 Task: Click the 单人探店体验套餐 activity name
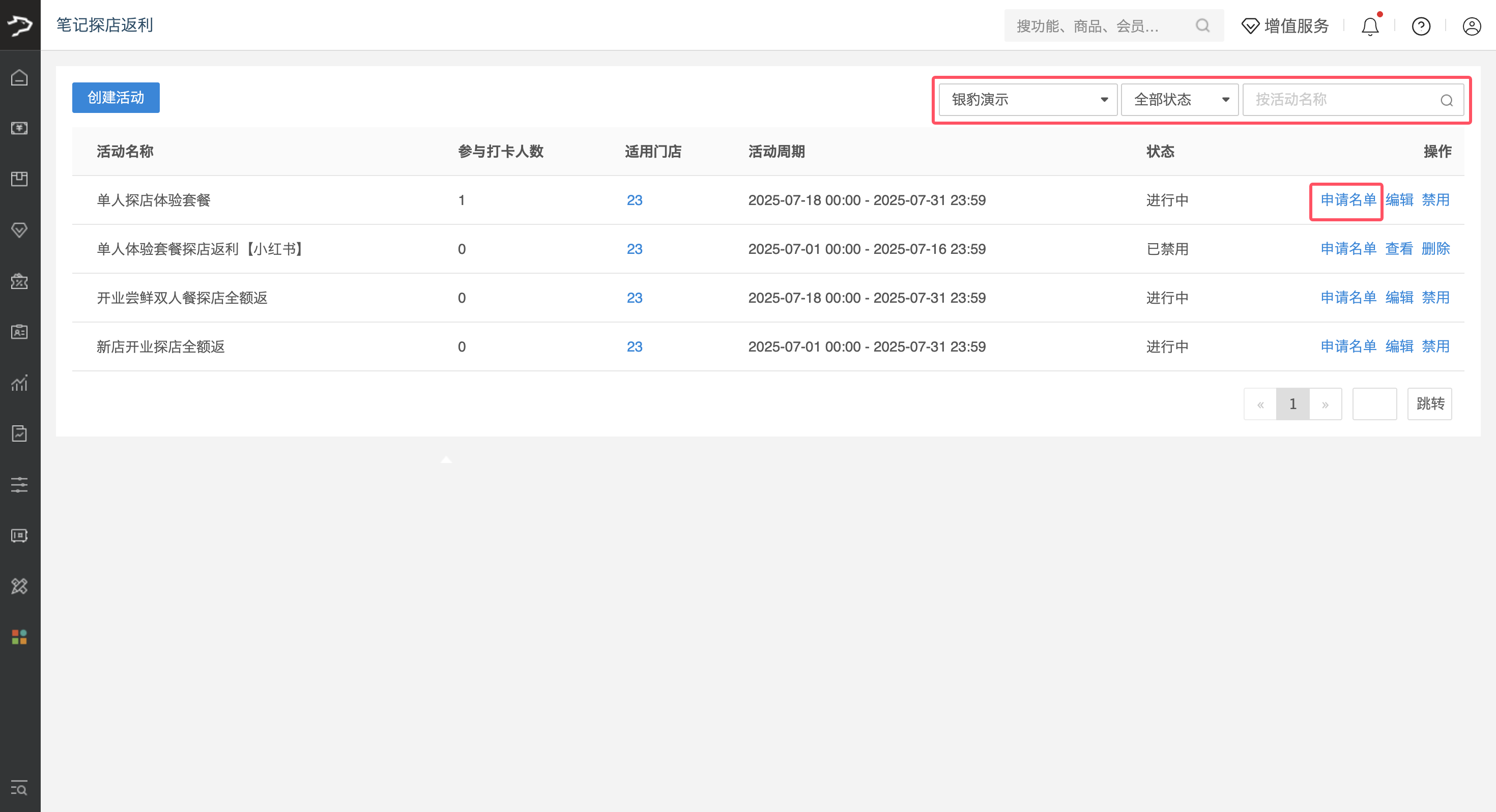(153, 200)
